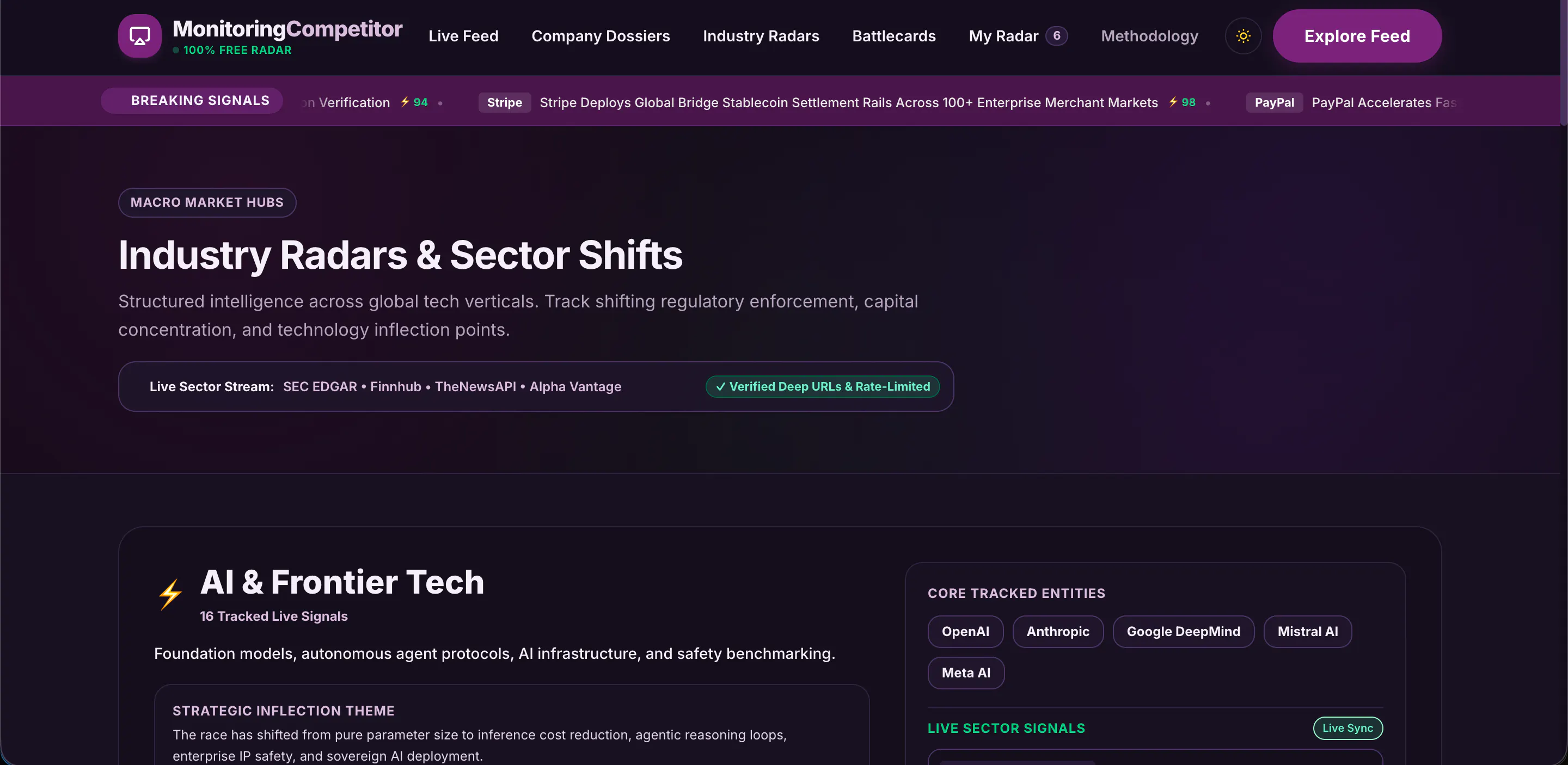1568x765 pixels.
Task: Click the LIVE SECTOR SIGNALS heading
Action: pos(1006,728)
